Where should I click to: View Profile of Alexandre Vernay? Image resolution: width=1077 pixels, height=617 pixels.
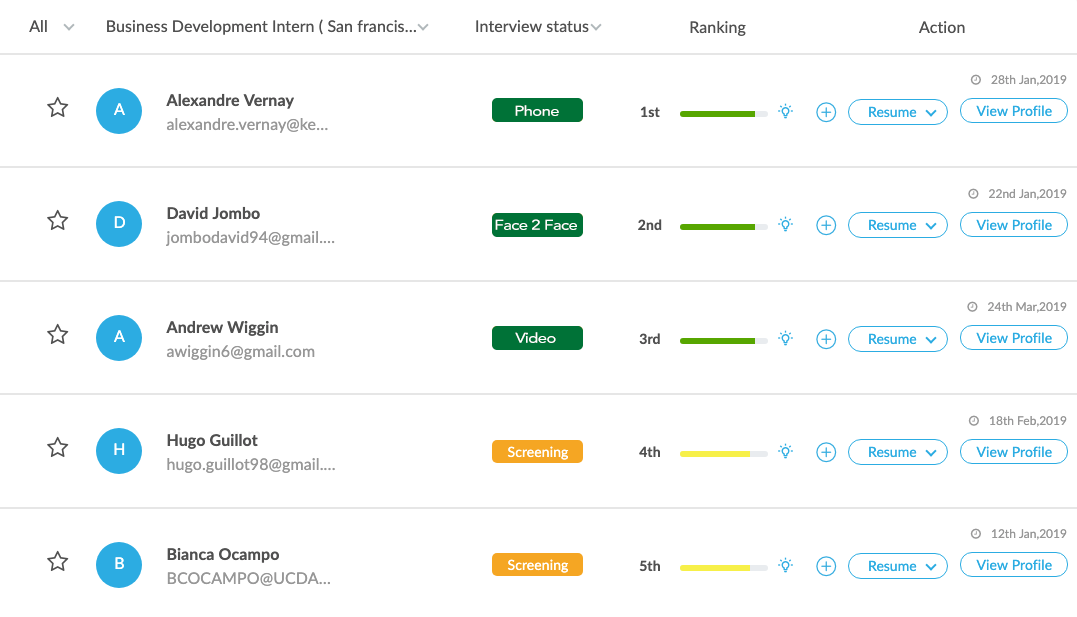1013,111
